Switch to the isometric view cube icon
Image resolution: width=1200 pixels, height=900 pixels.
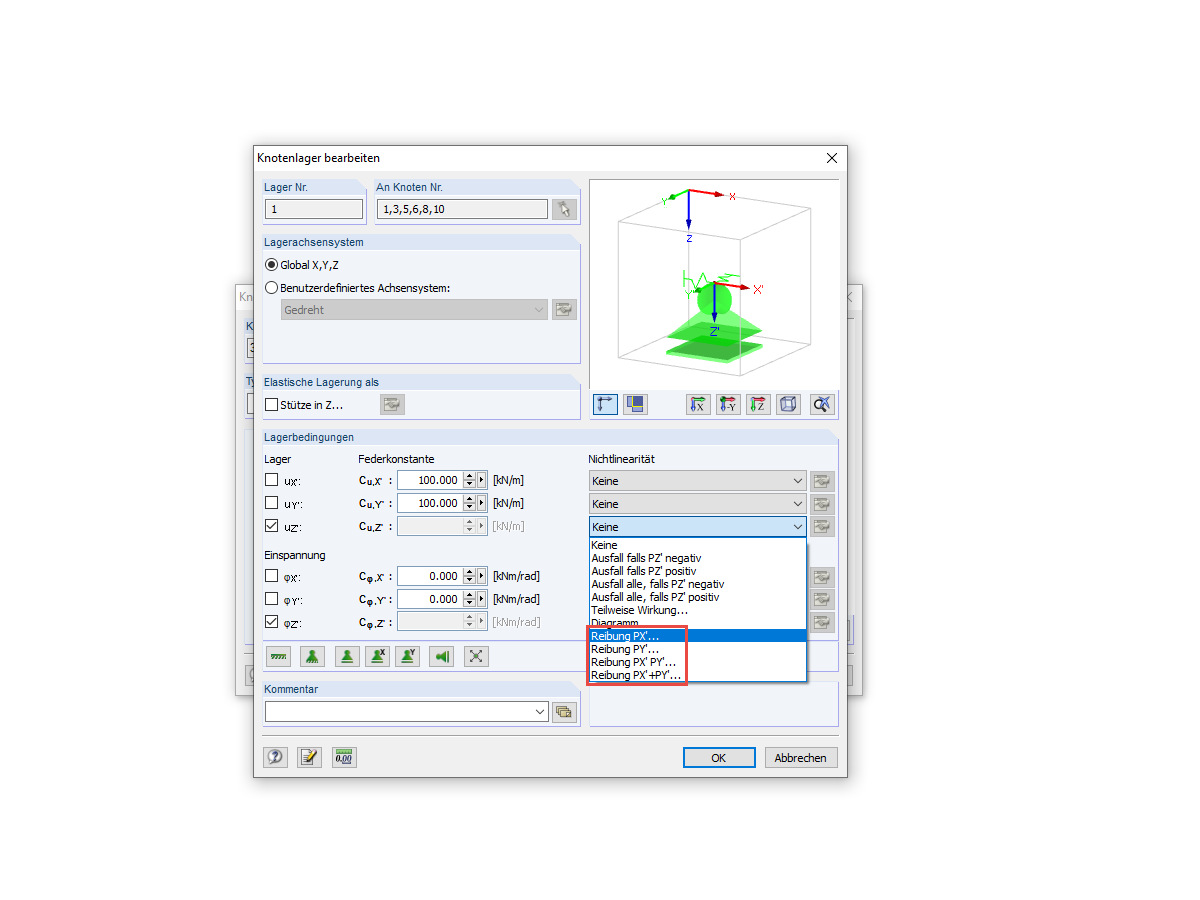click(789, 404)
